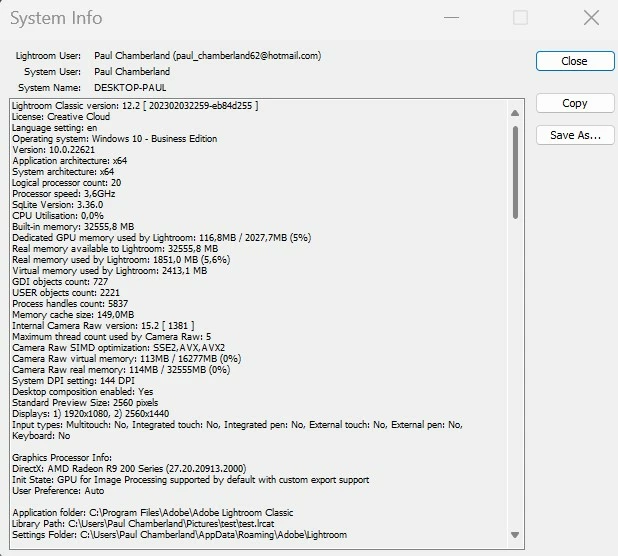Click the Virtual memory used by Lightroom line

coord(110,271)
